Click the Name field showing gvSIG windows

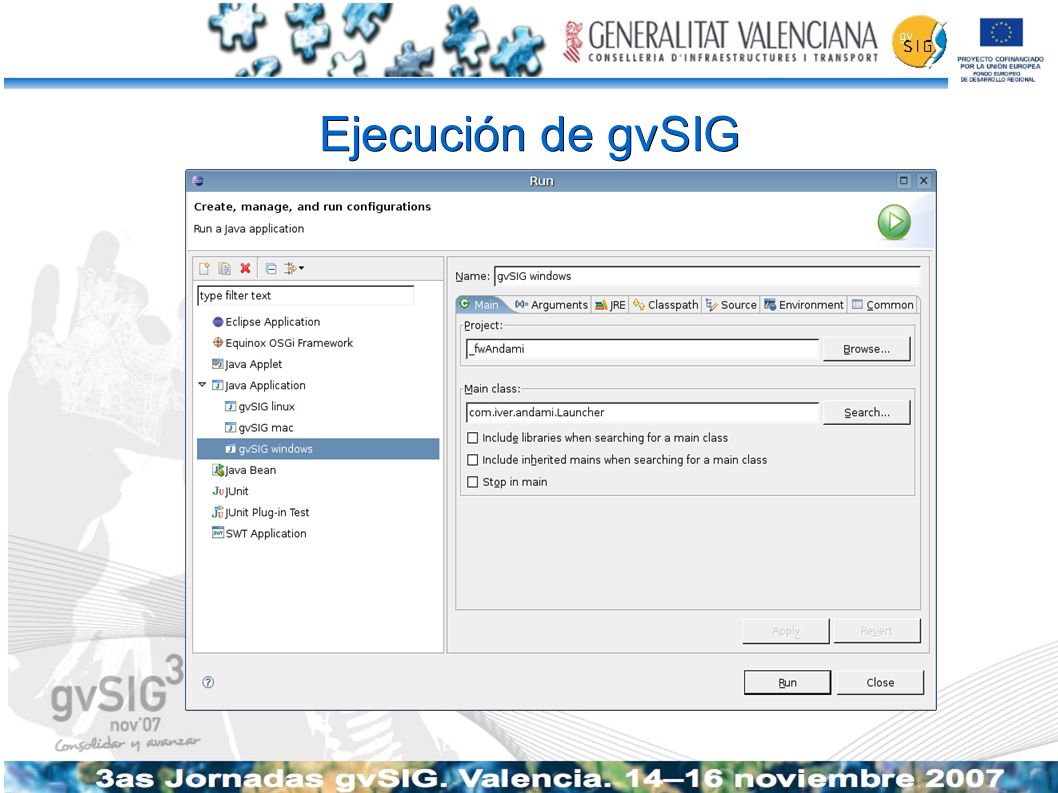pyautogui.click(x=706, y=276)
